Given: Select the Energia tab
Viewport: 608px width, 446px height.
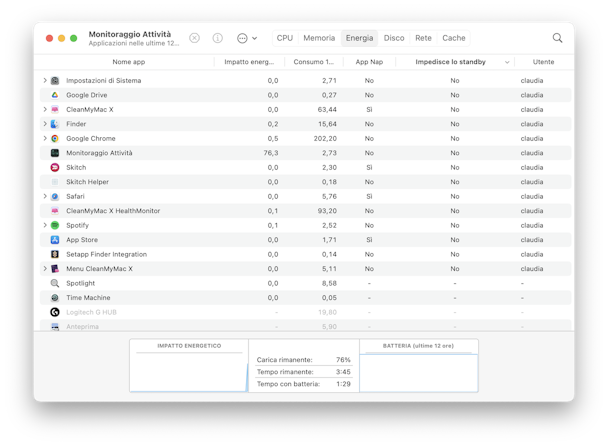Looking at the screenshot, I should click(x=359, y=38).
